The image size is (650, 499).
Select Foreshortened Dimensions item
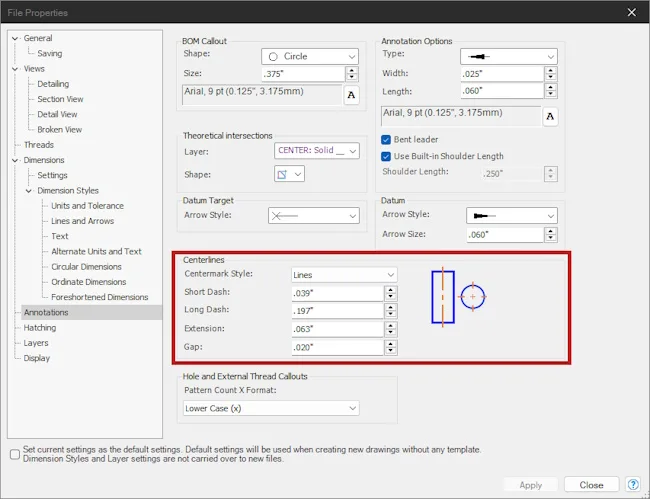coord(99,297)
